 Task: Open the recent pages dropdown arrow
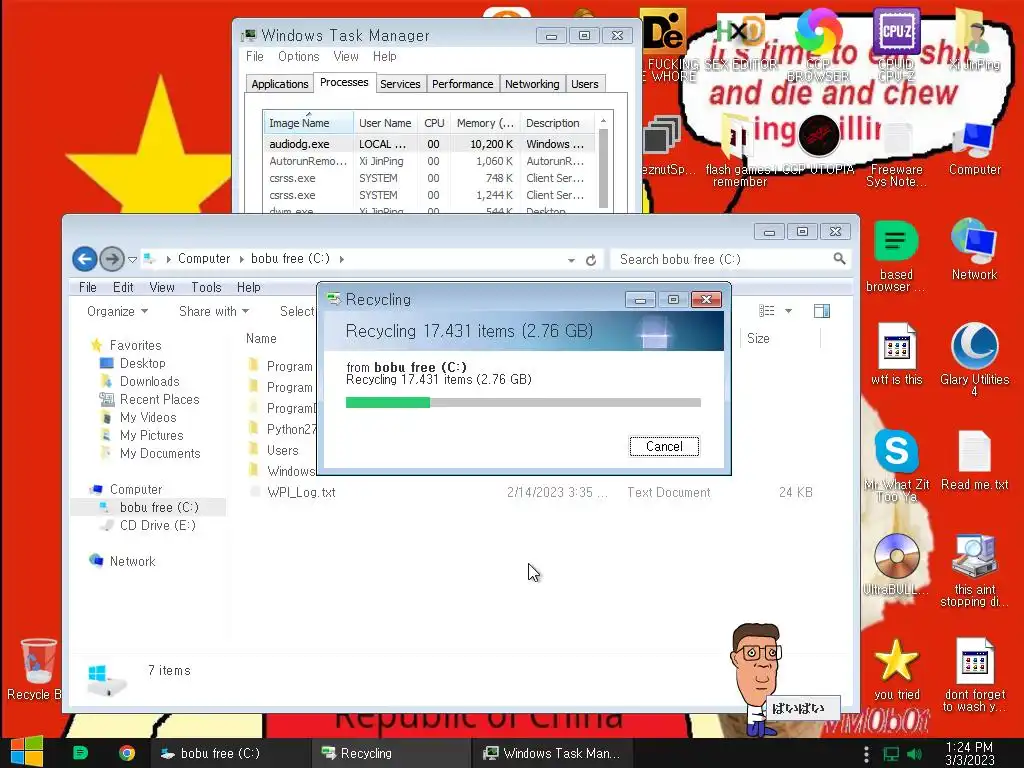point(133,259)
